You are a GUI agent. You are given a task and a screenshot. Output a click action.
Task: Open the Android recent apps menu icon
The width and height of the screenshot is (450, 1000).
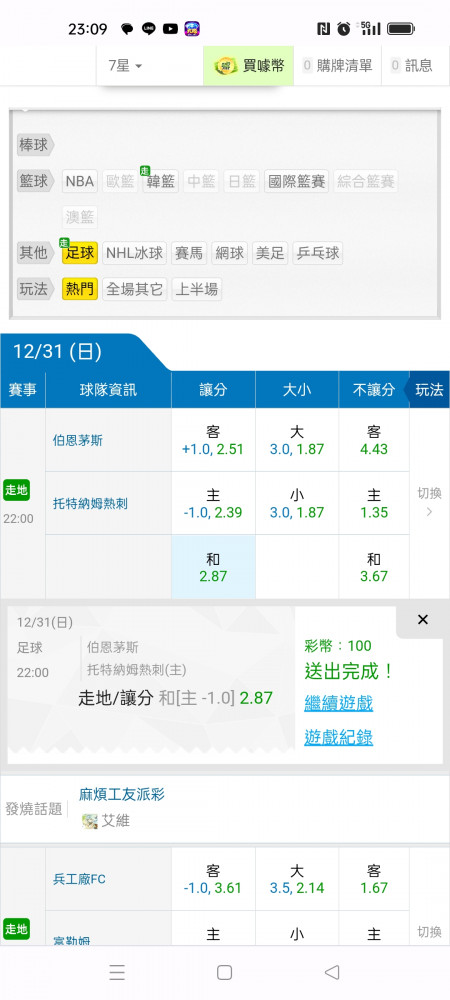(x=117, y=972)
